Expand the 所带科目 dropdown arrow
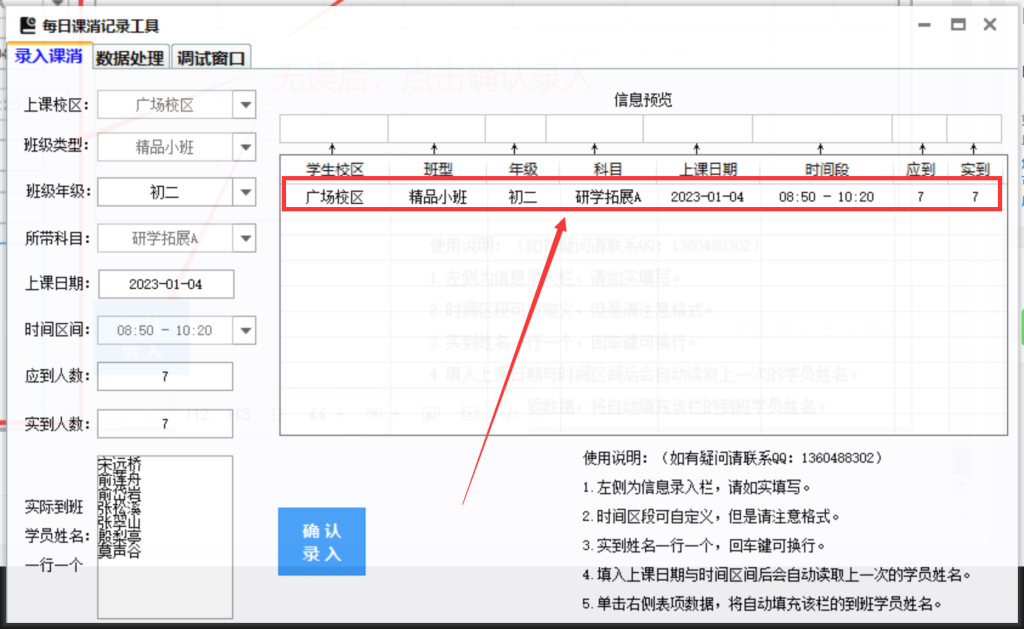The height and width of the screenshot is (629, 1024). tap(245, 238)
